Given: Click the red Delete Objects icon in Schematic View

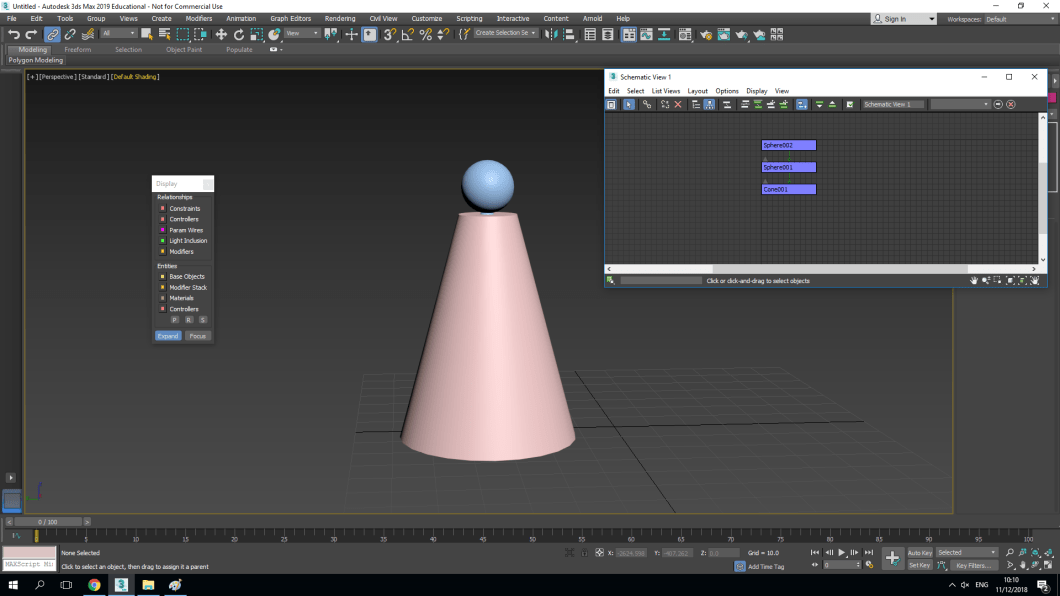Looking at the screenshot, I should pyautogui.click(x=676, y=104).
